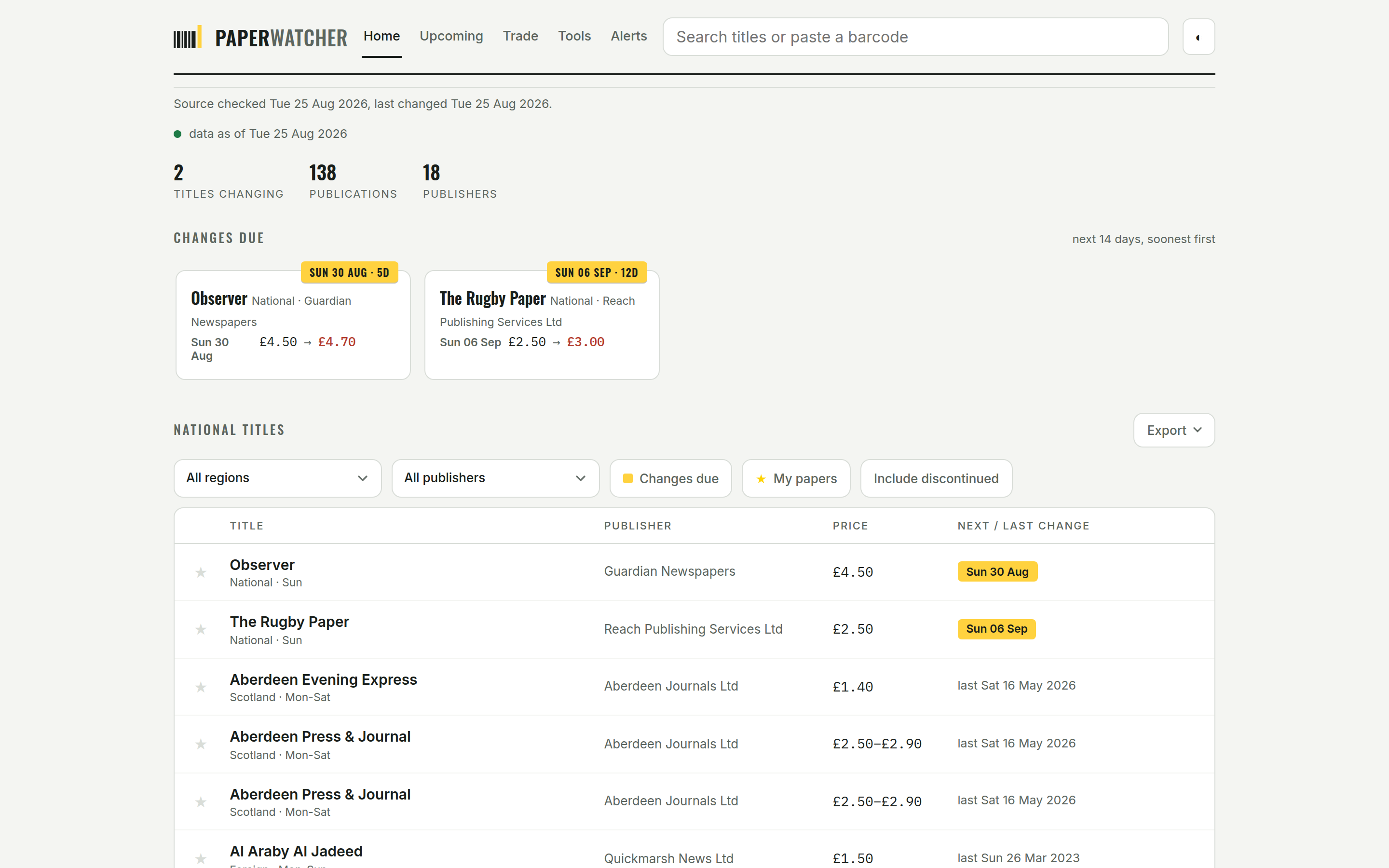Open the Aberdeen Evening Express title
This screenshot has width=1389, height=868.
pos(324,680)
